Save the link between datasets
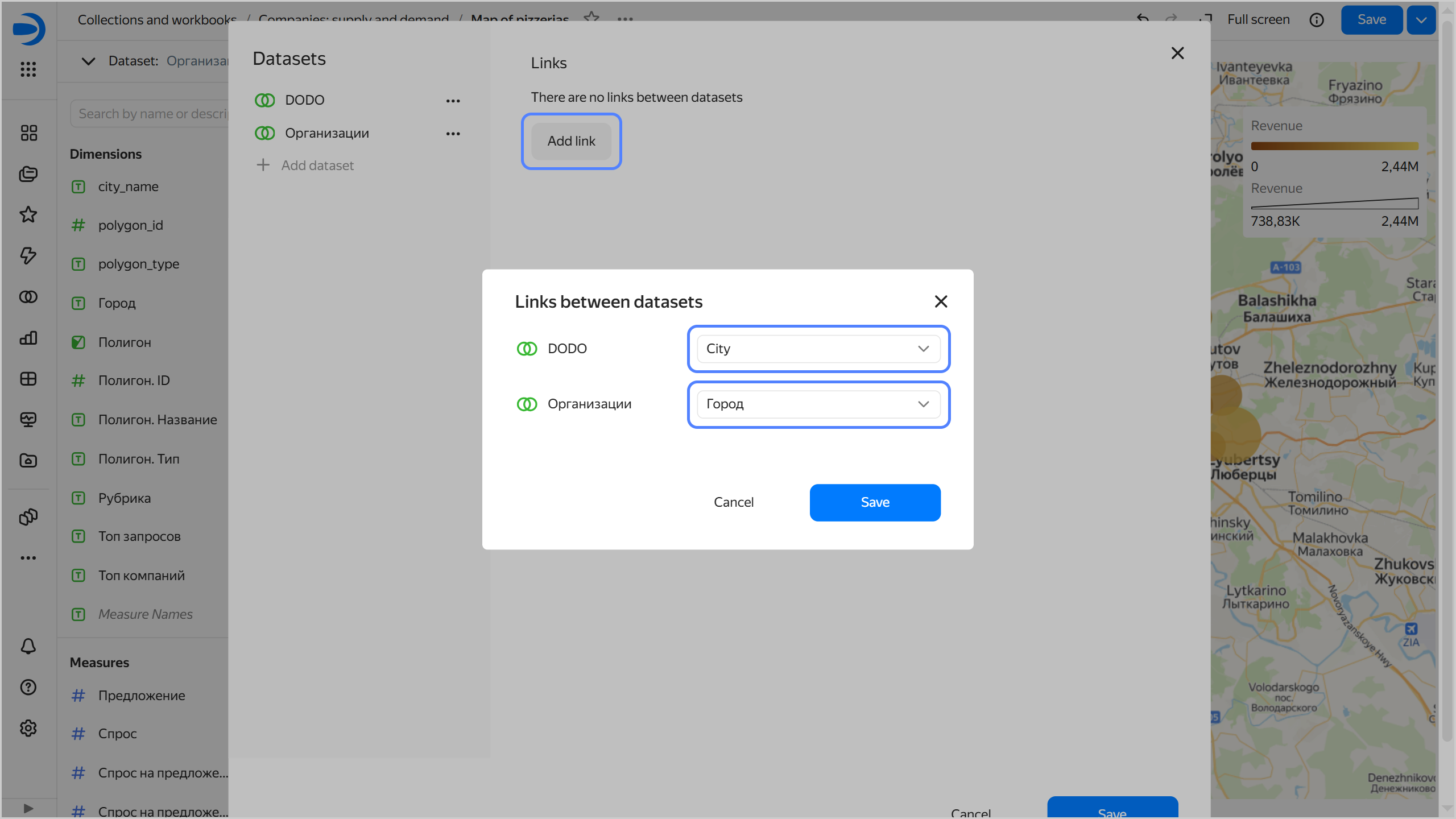The height and width of the screenshot is (819, 1456). tap(875, 502)
